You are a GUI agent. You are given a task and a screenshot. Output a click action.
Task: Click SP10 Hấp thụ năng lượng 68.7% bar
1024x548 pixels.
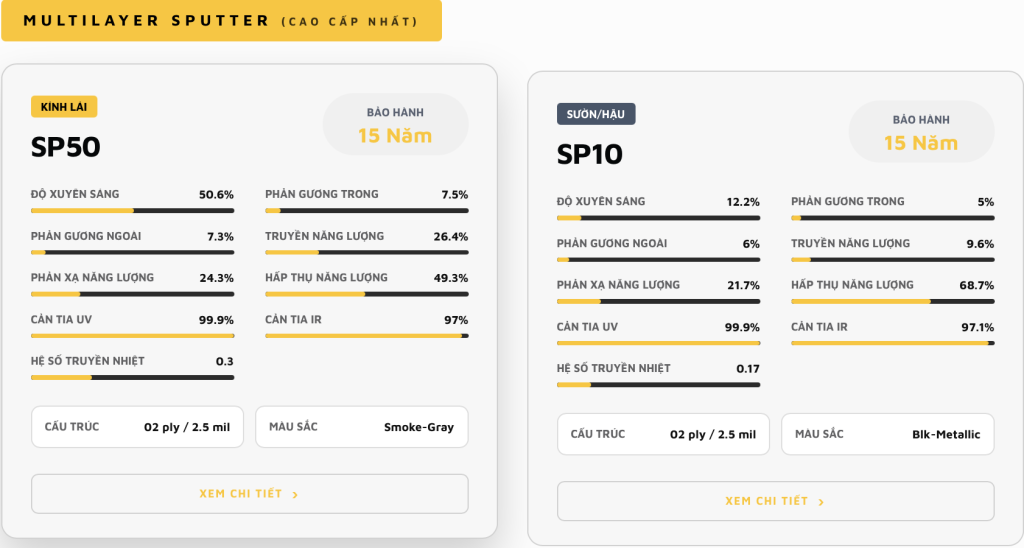tap(893, 301)
